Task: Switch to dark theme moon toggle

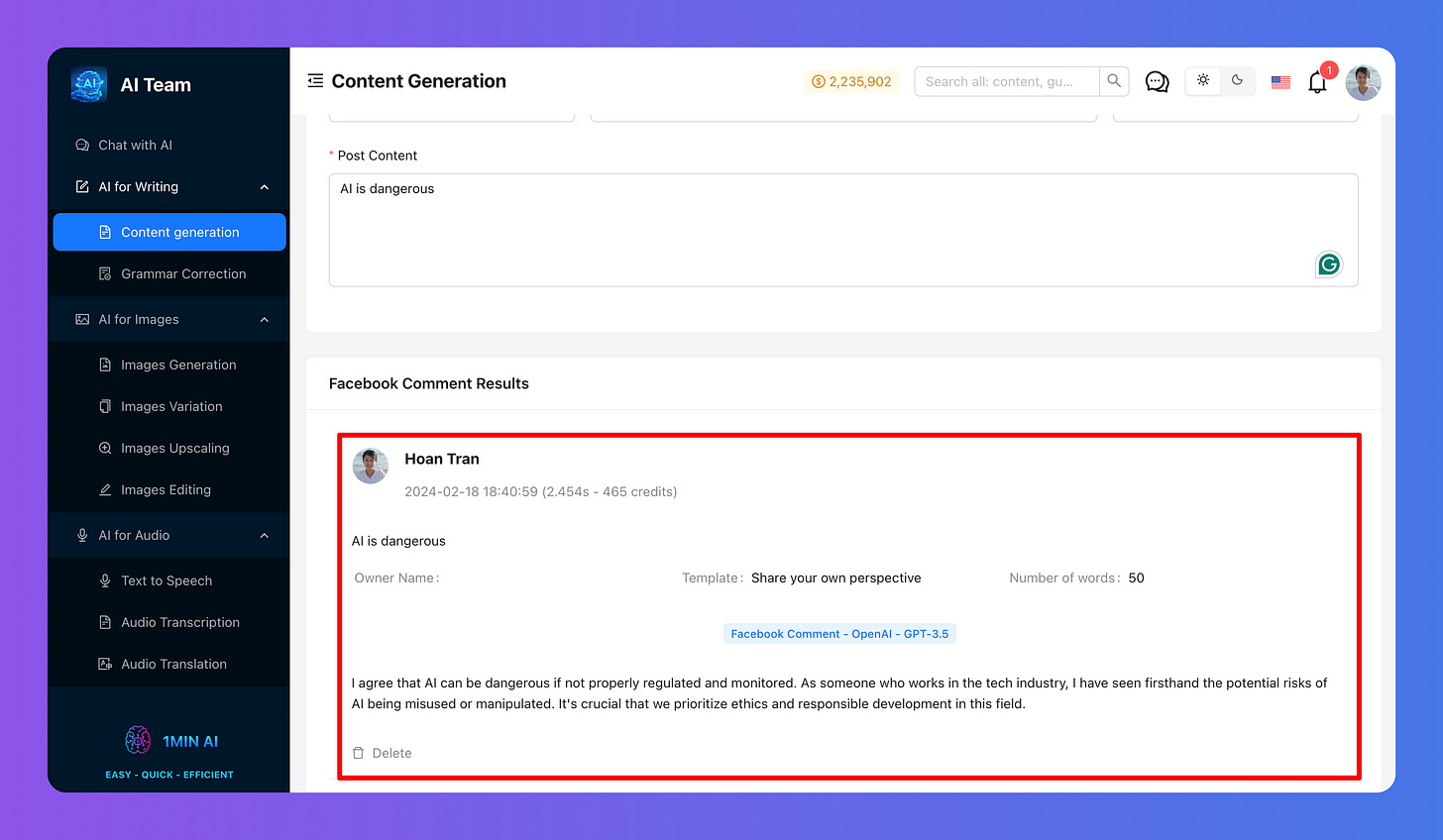Action: [1238, 80]
